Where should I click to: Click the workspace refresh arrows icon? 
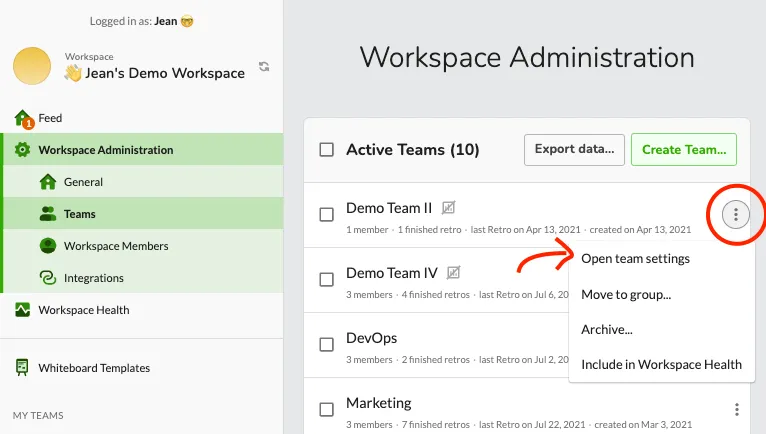264,67
